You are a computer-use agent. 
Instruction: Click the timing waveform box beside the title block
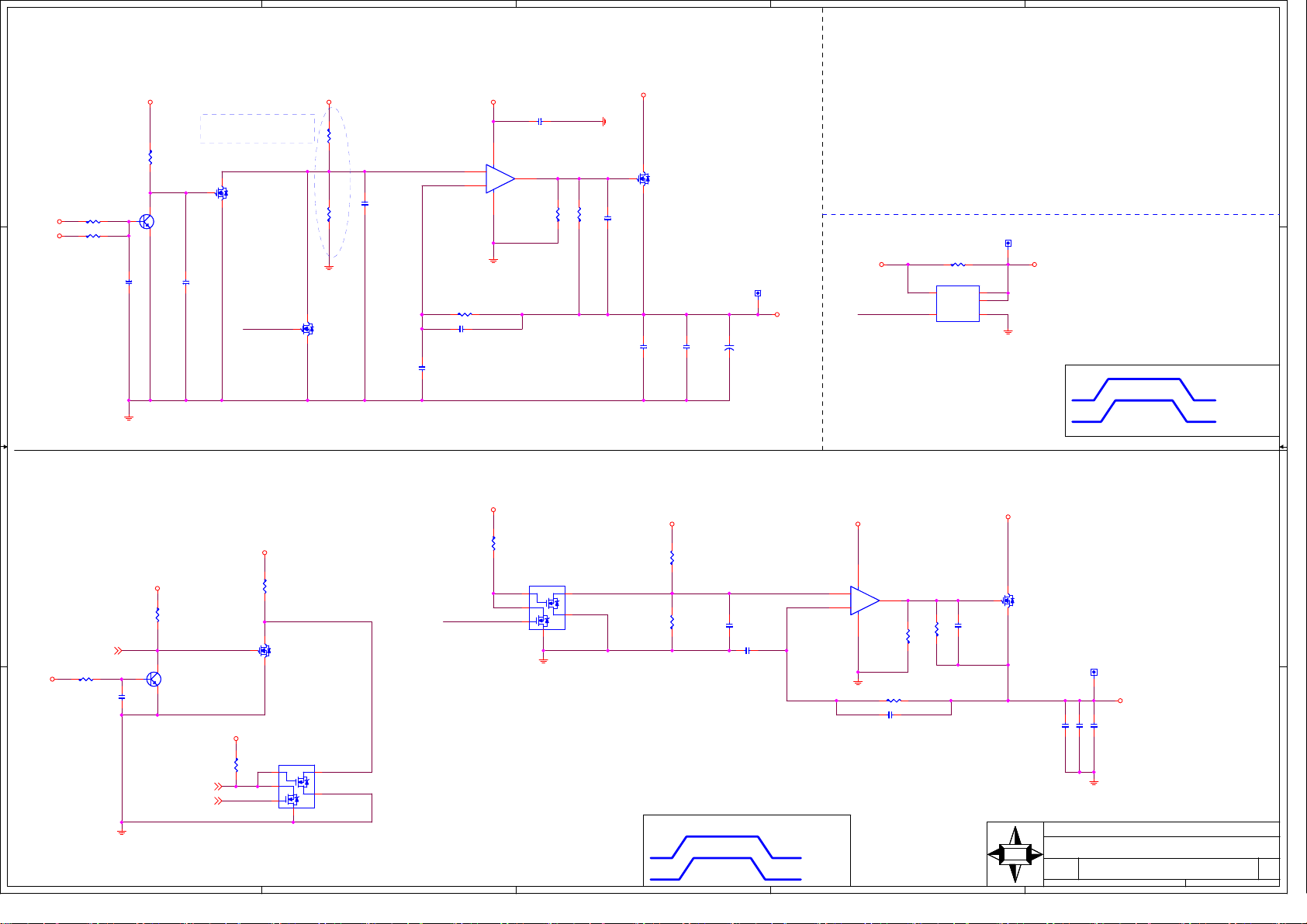747,850
